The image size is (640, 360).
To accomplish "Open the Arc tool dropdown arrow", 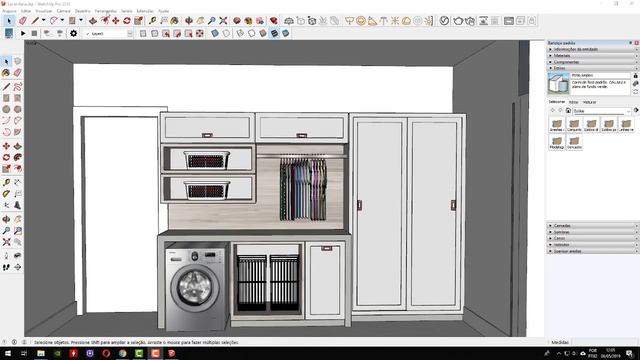I will (x=62, y=20).
